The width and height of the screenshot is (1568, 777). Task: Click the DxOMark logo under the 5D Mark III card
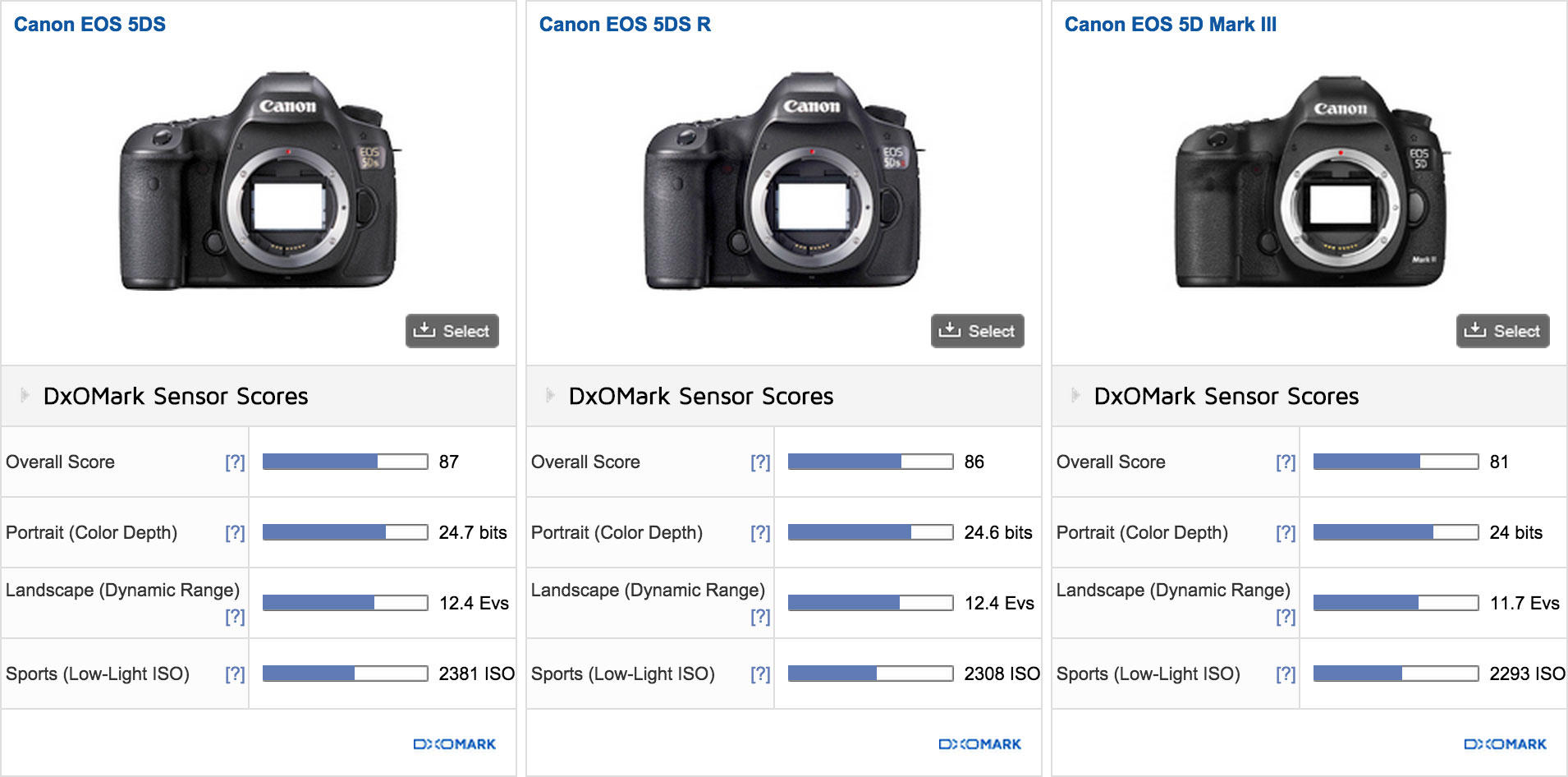(x=1506, y=744)
